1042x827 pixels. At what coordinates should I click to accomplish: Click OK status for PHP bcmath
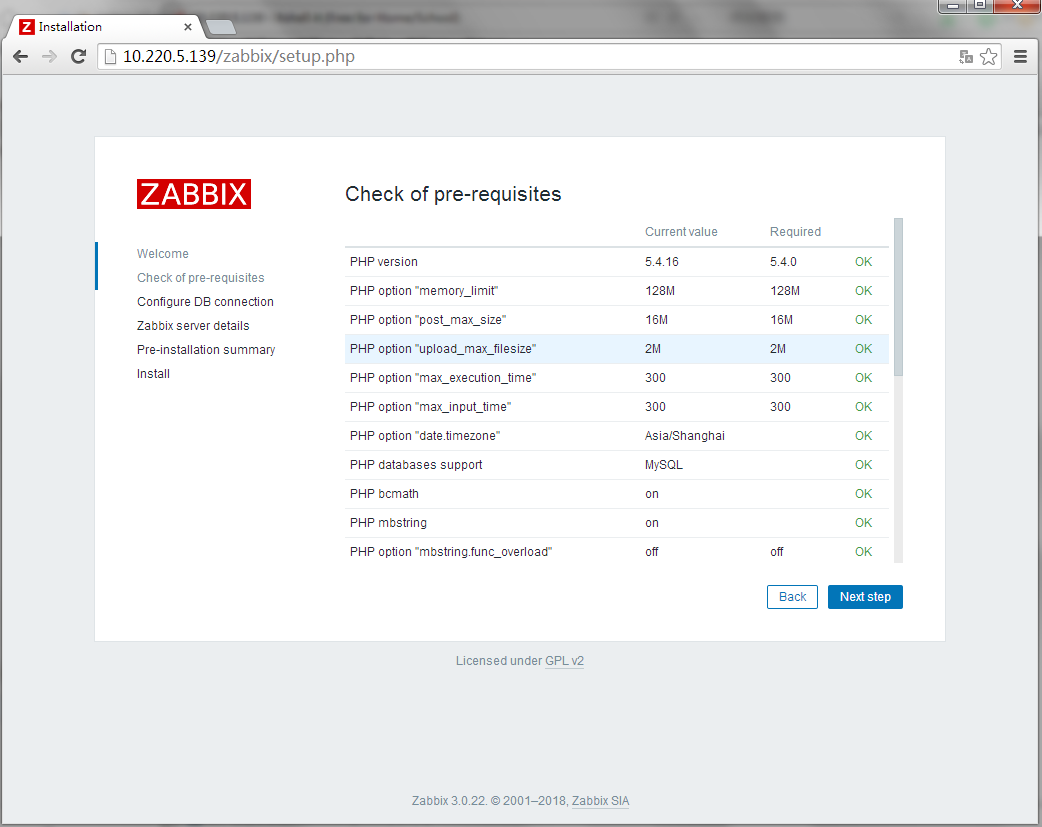(x=863, y=494)
